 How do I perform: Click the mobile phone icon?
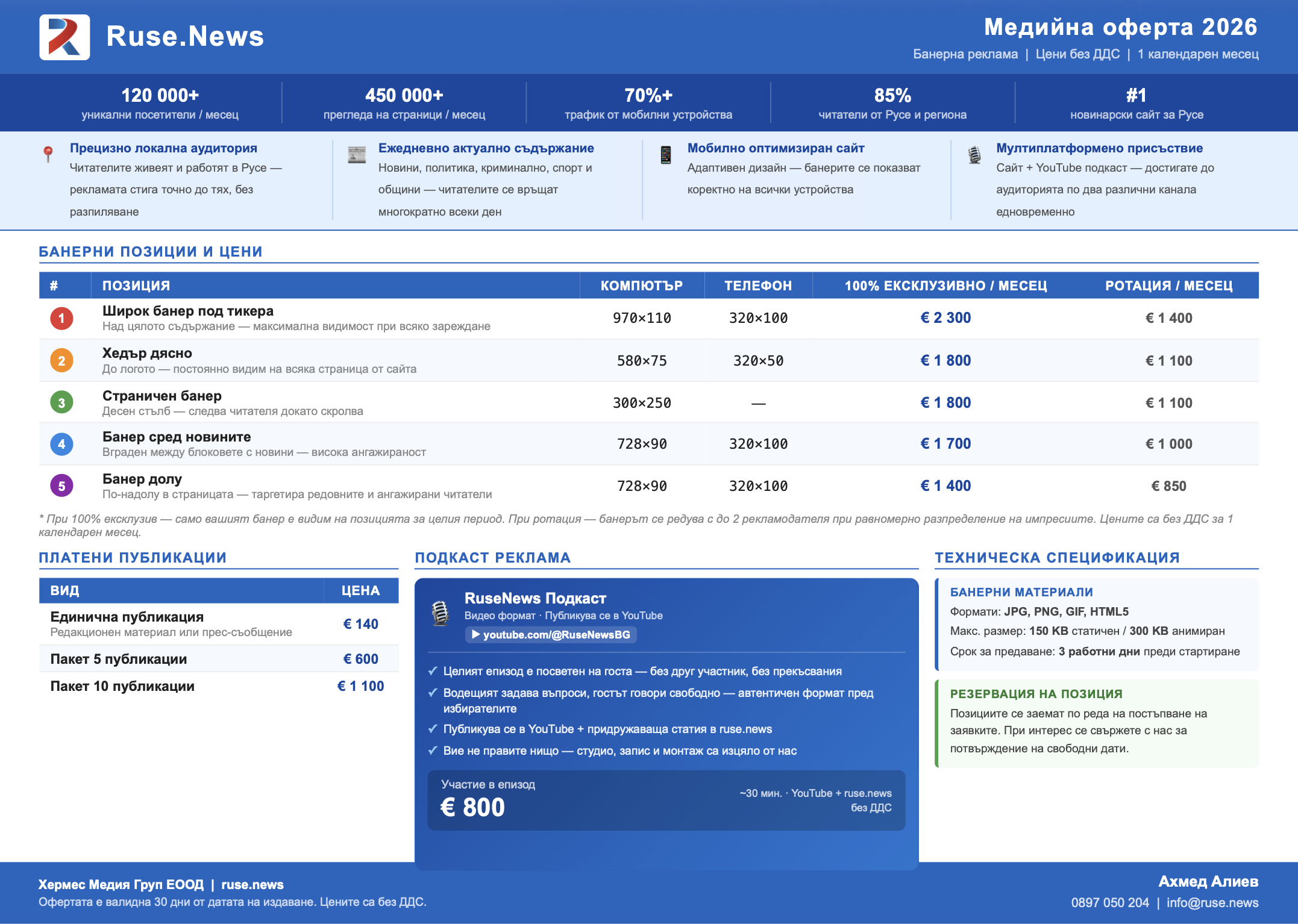665,155
